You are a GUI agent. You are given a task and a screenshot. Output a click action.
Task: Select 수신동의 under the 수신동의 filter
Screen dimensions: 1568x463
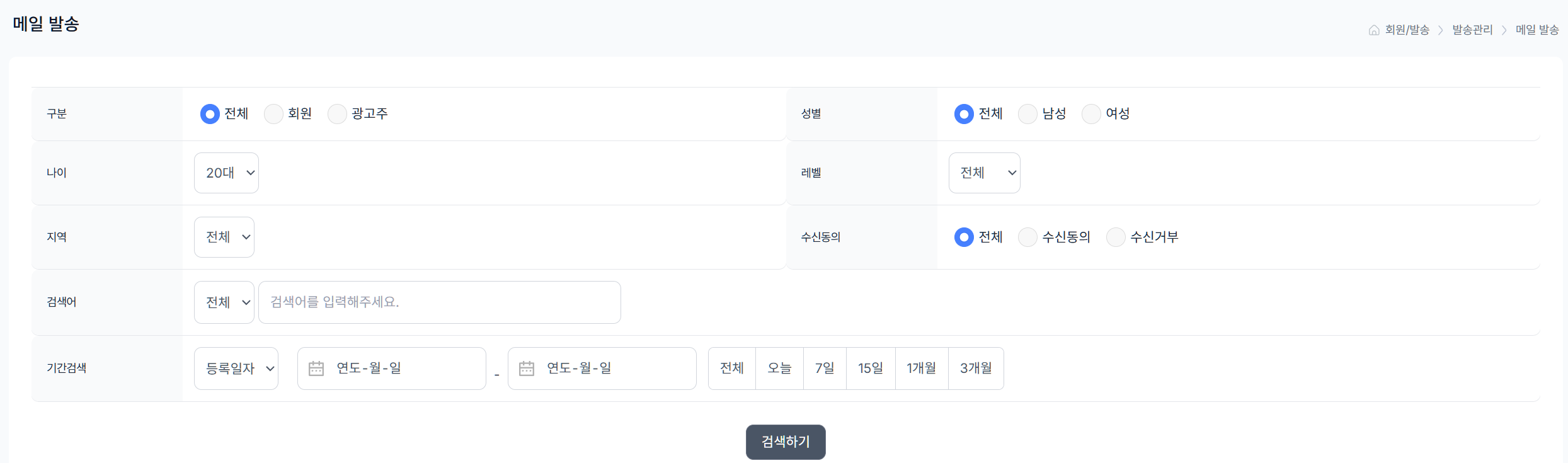pyautogui.click(x=1028, y=237)
